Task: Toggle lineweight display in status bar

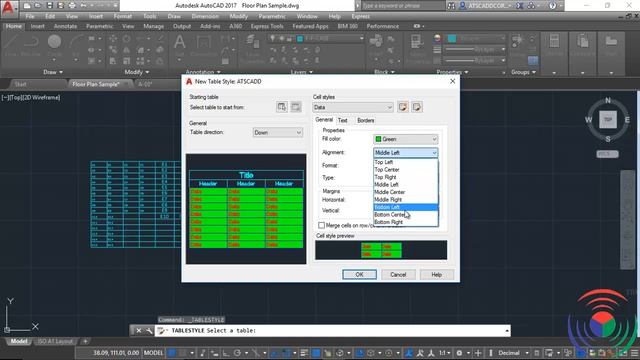Action: 304,353
